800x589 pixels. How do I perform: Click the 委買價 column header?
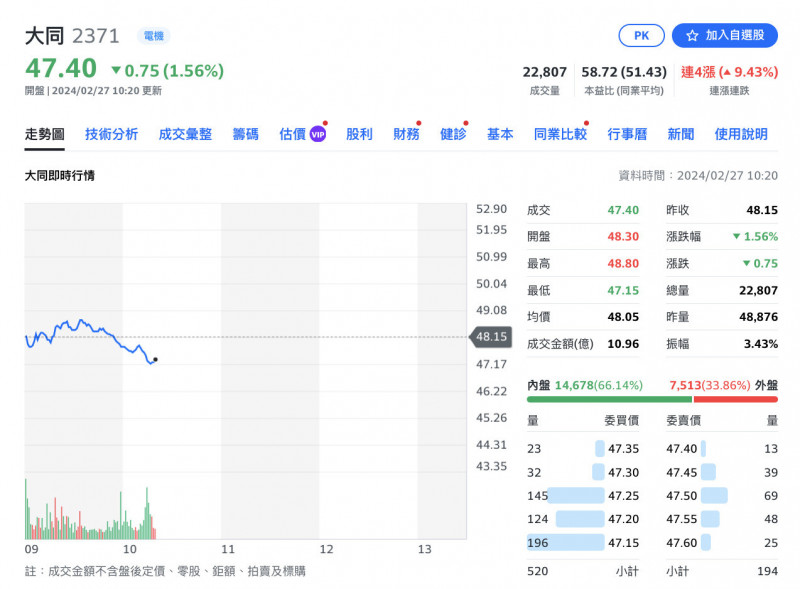pyautogui.click(x=621, y=421)
